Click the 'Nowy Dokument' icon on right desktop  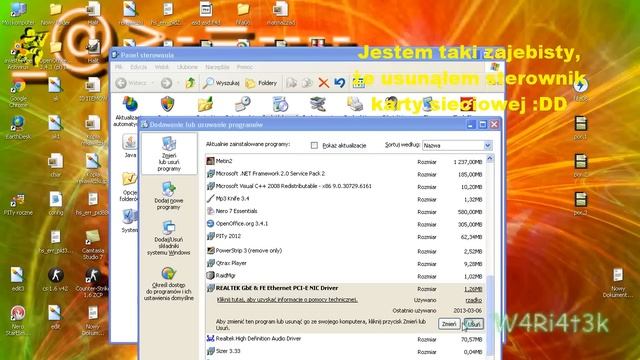pyautogui.click(x=618, y=283)
